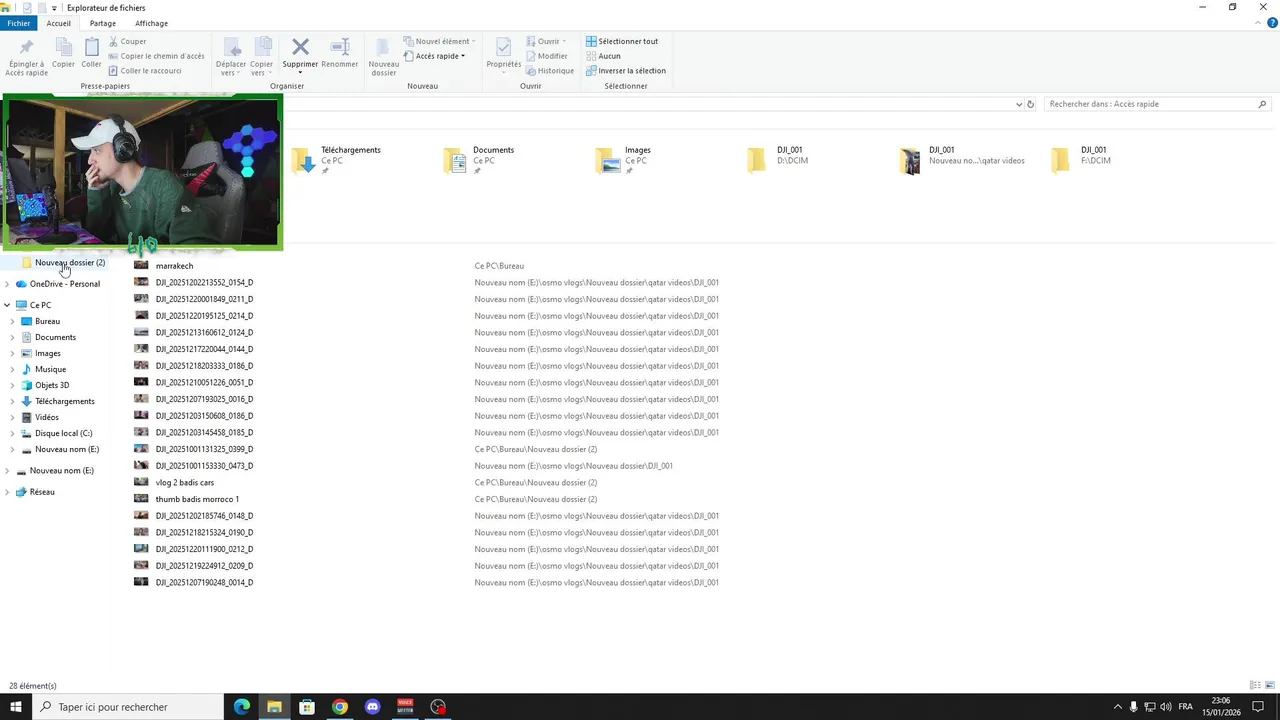Click the Renommer icon
The width and height of the screenshot is (1280, 720).
click(x=340, y=47)
